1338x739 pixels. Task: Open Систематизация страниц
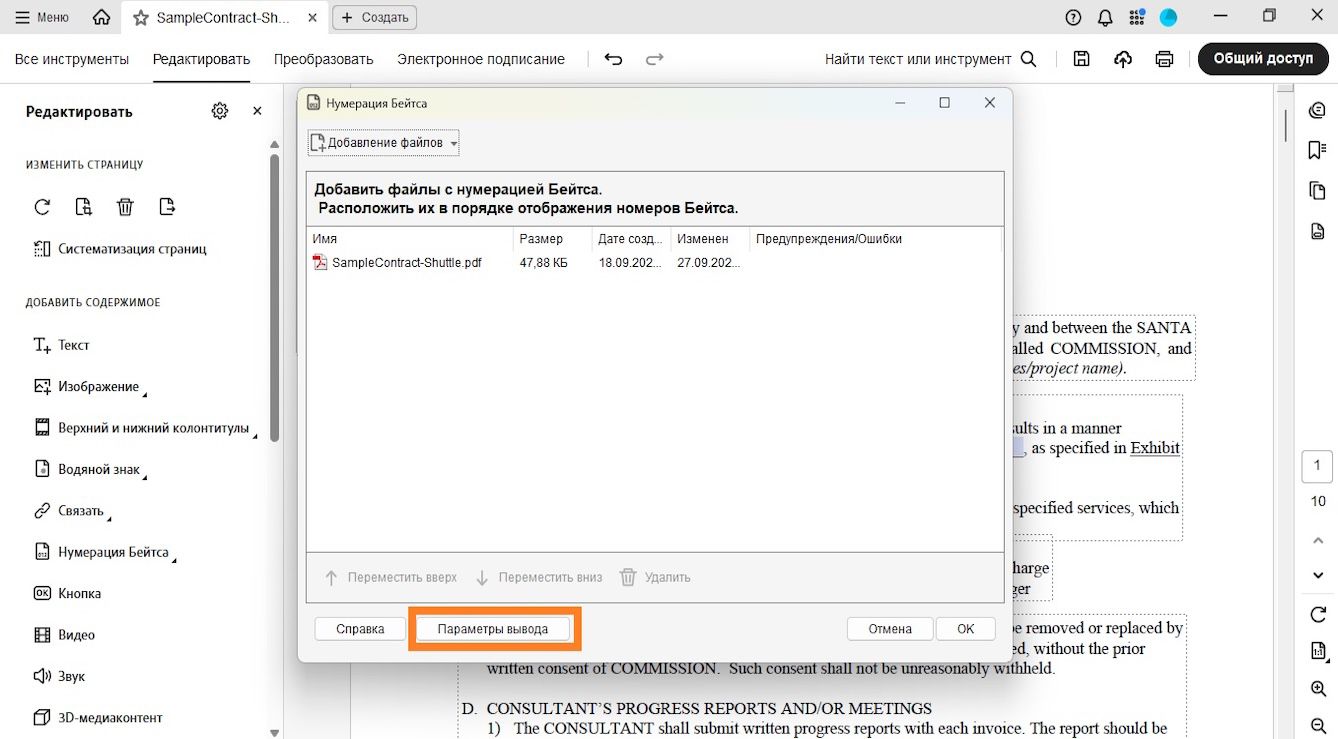click(120, 248)
